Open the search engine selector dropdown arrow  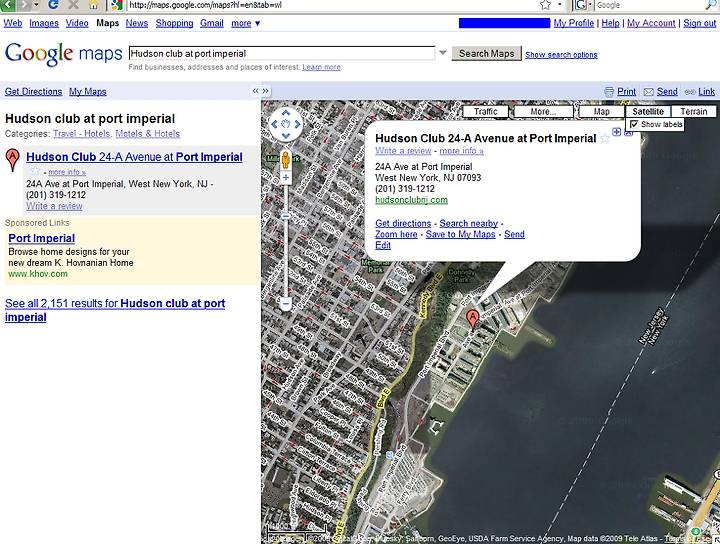point(591,5)
